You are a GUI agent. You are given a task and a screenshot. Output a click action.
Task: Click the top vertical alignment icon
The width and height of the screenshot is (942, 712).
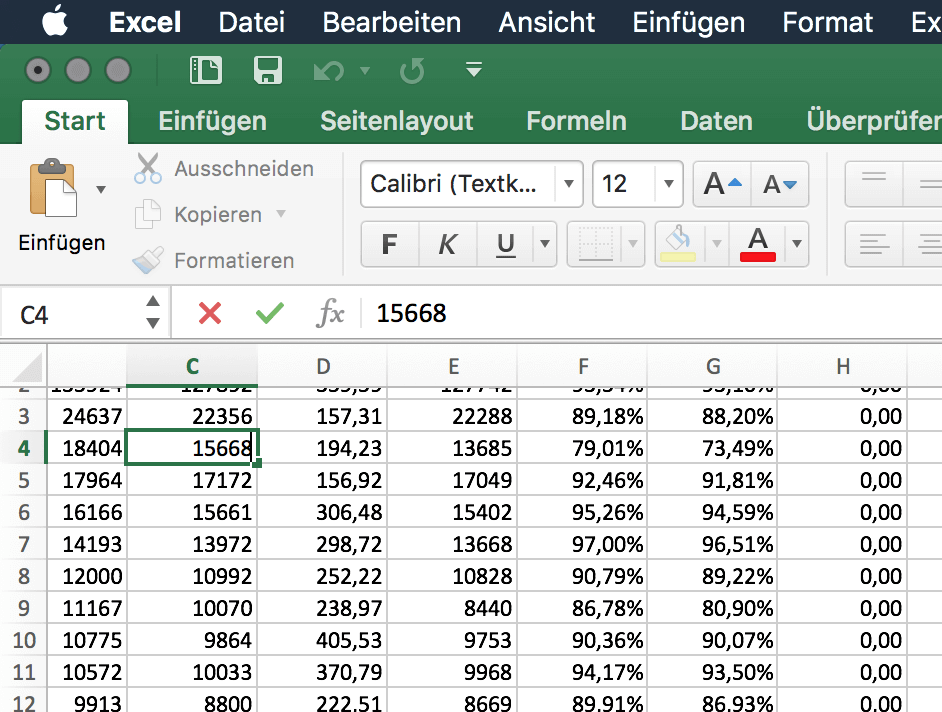coord(874,184)
